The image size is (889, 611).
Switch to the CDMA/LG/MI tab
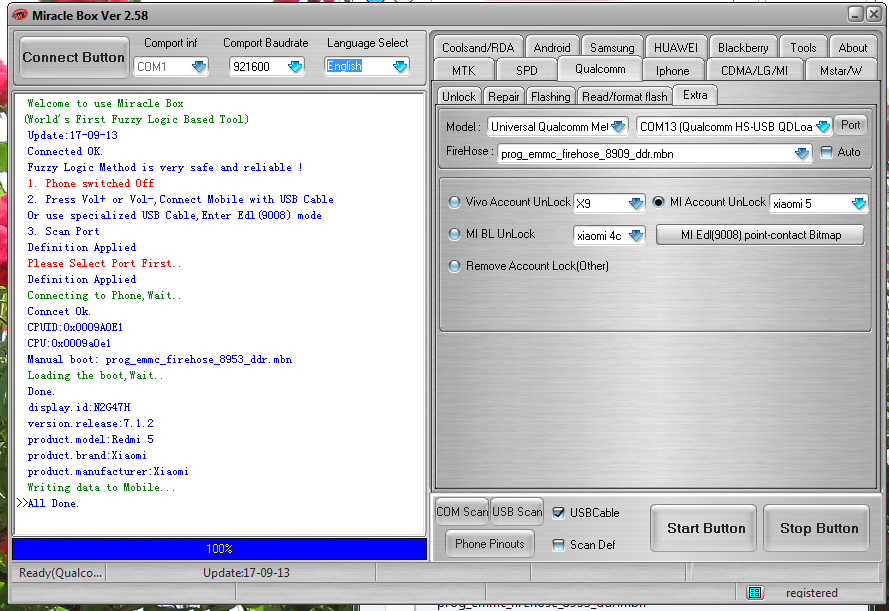click(754, 70)
